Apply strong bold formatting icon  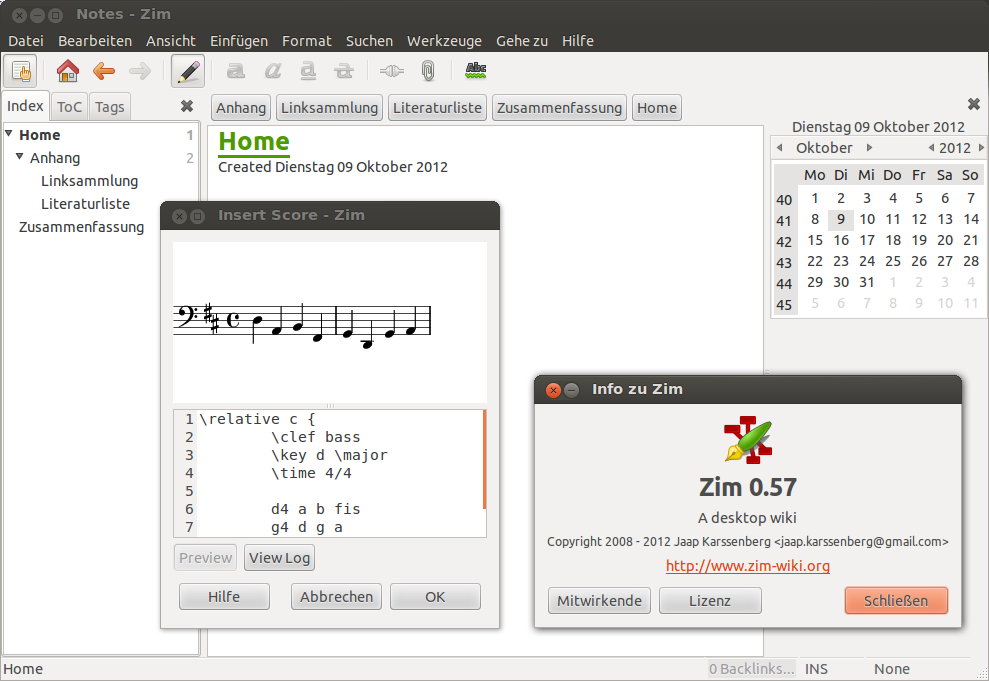[x=235, y=71]
